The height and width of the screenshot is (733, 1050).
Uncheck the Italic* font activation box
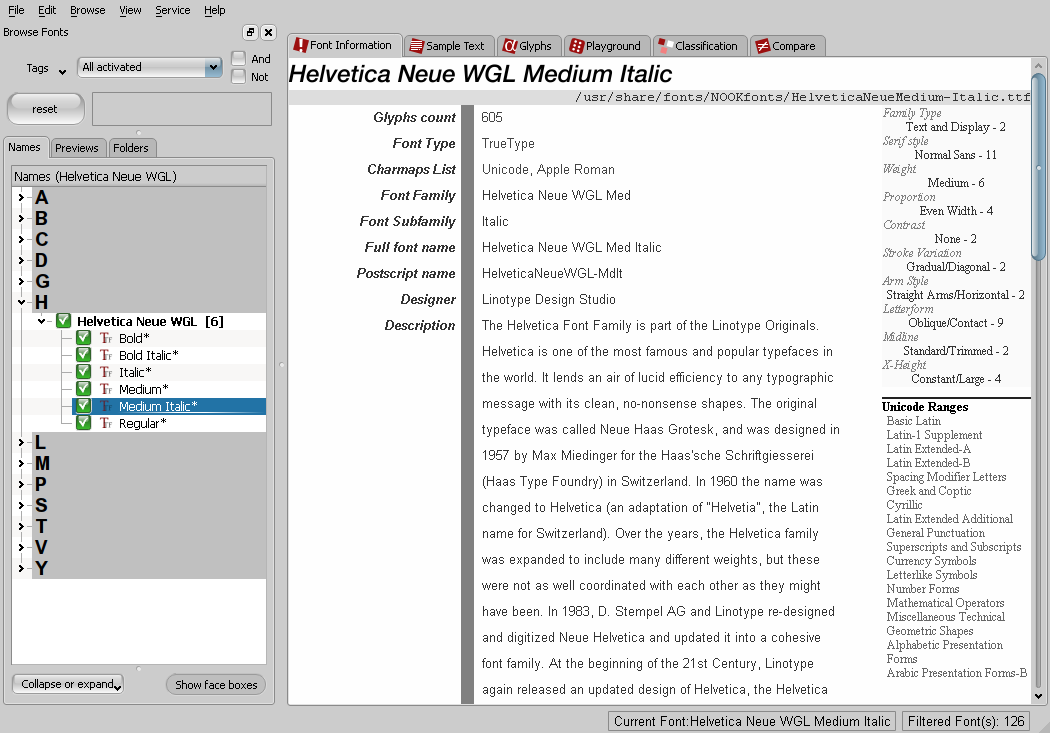[83, 372]
